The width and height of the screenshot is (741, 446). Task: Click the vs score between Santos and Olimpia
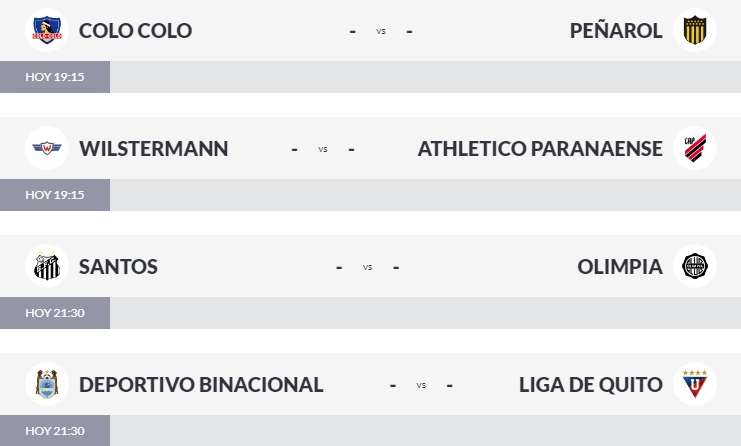click(368, 267)
